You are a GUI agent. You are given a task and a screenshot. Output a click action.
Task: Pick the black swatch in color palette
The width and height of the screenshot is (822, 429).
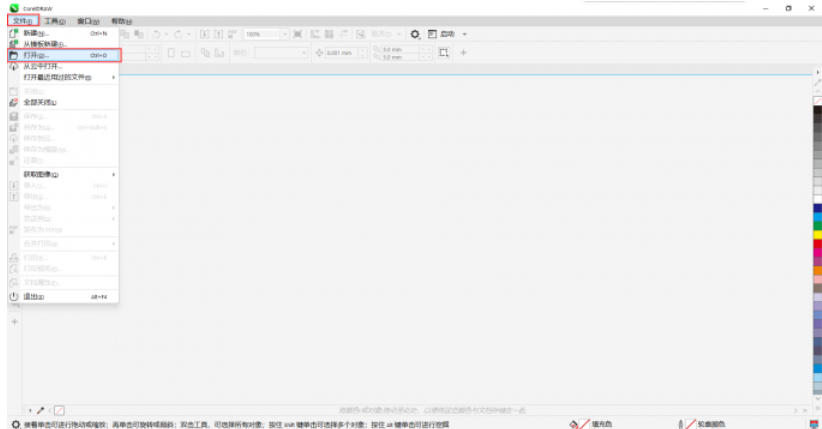[817, 110]
